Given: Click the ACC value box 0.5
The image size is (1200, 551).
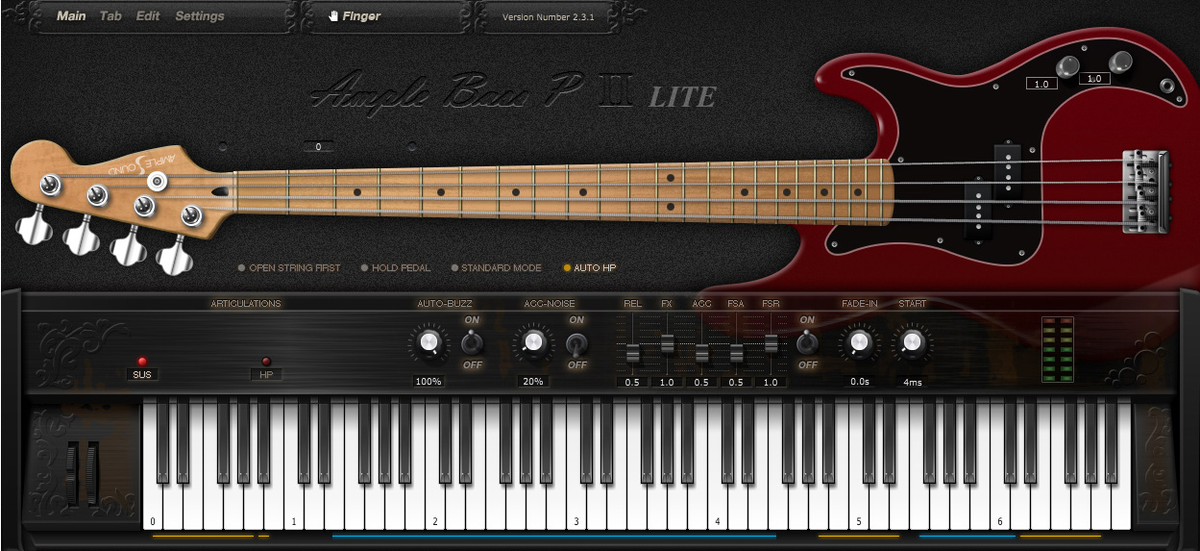Looking at the screenshot, I should coord(702,382).
